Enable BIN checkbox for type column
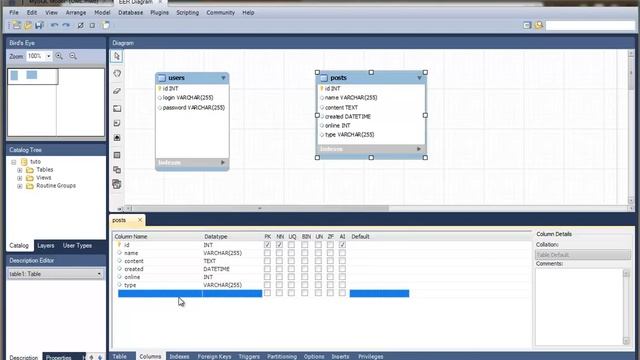The image size is (640, 360). coord(304,285)
